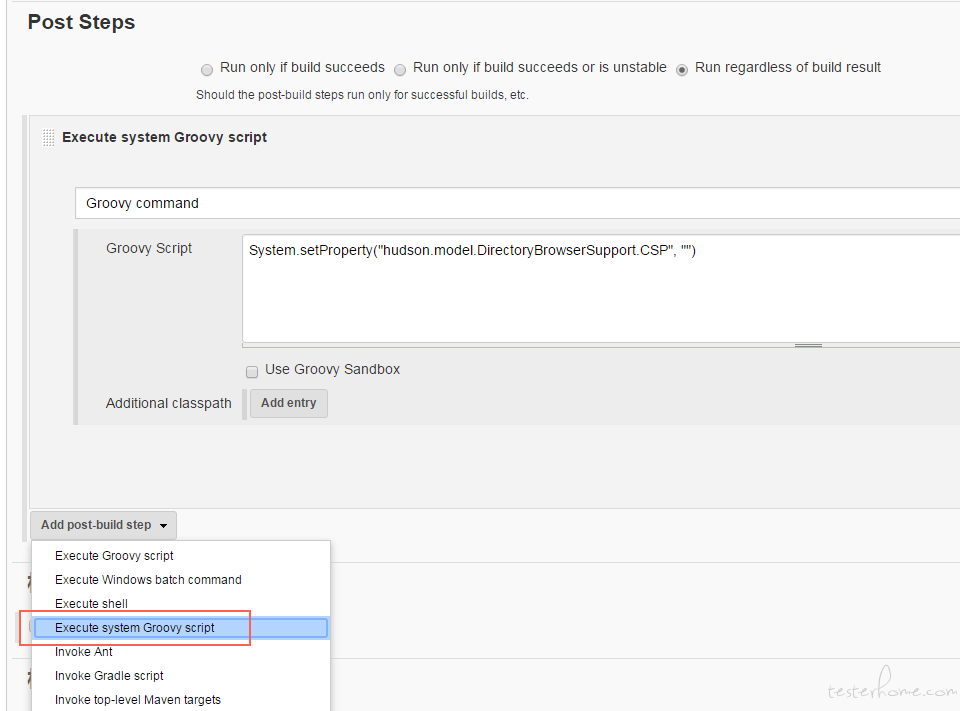Select Run only if build succeeds radio
Viewport: 960px width, 711px height.
pos(207,70)
